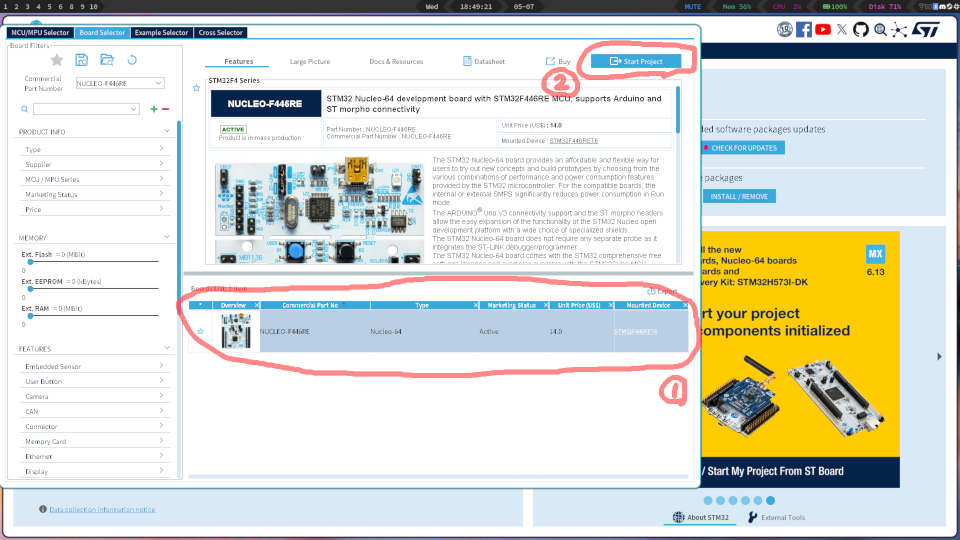
Task: Open the Docs & Resources tab
Action: pyautogui.click(x=396, y=61)
